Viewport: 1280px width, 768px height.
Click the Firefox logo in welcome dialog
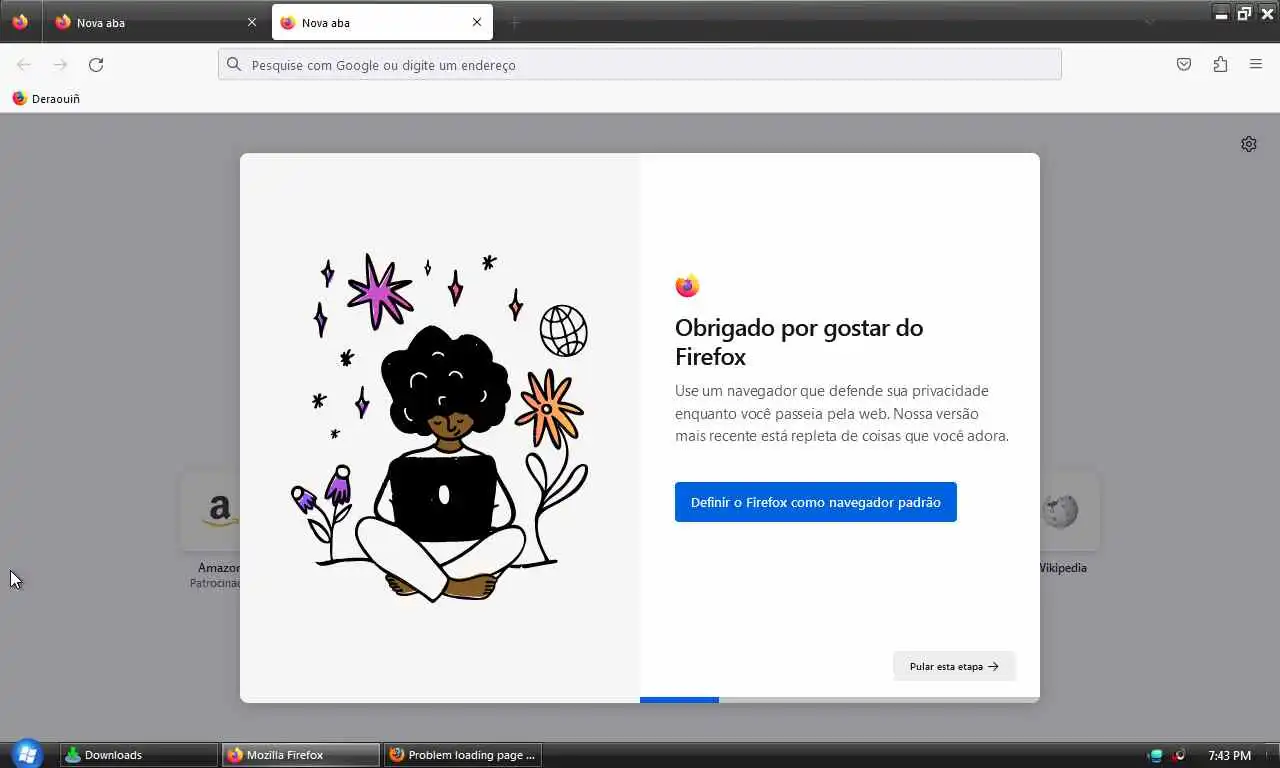tap(687, 286)
